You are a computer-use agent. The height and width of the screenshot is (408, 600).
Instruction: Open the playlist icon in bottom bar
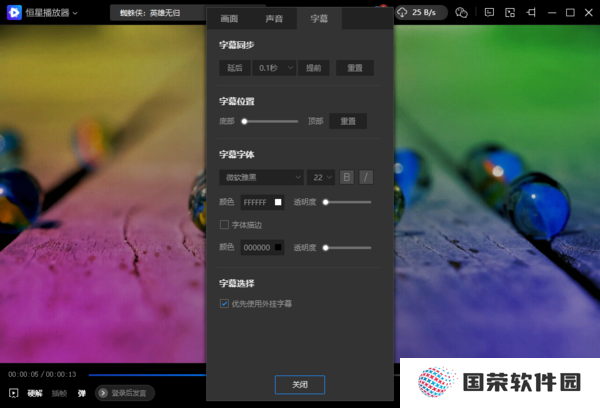tap(13, 393)
